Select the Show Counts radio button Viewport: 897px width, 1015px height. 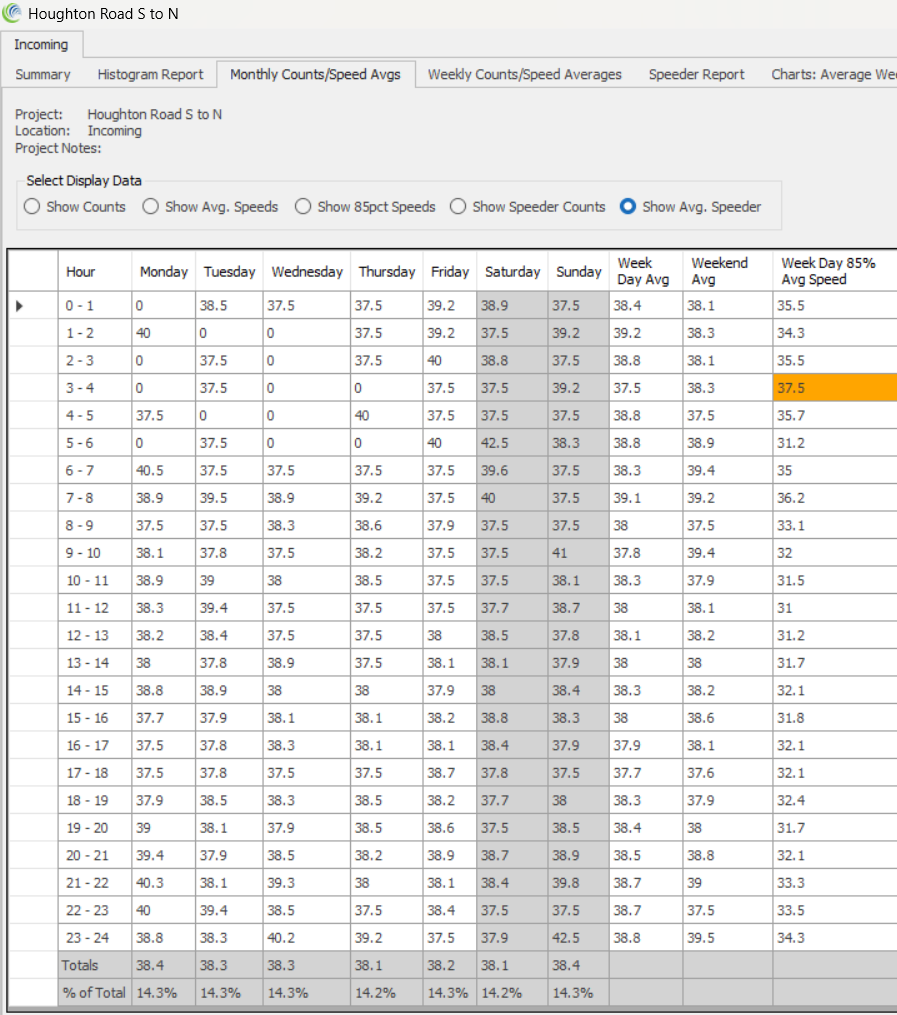click(x=32, y=207)
